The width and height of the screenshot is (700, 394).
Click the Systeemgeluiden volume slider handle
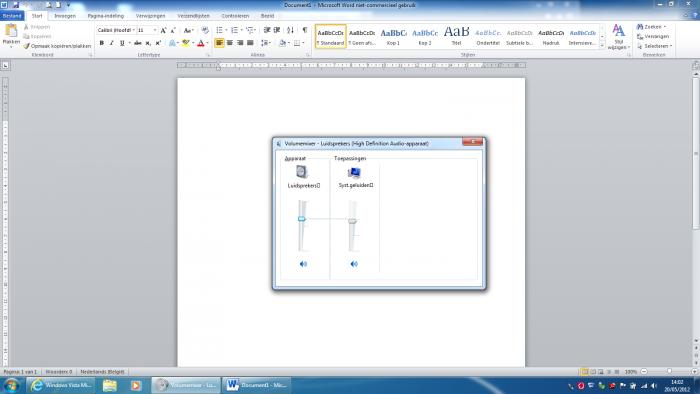pos(353,221)
